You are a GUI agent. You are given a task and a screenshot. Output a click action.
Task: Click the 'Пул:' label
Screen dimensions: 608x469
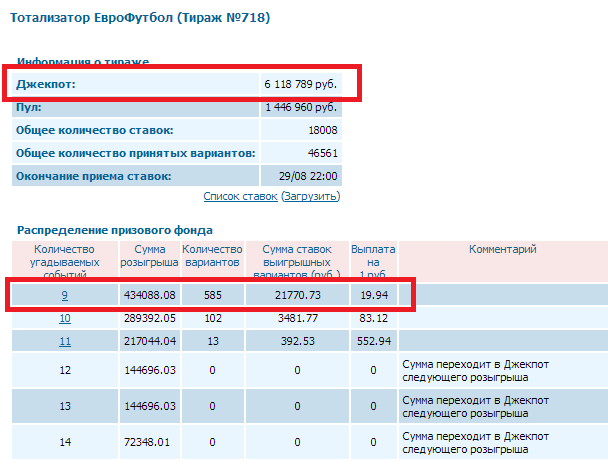point(29,107)
